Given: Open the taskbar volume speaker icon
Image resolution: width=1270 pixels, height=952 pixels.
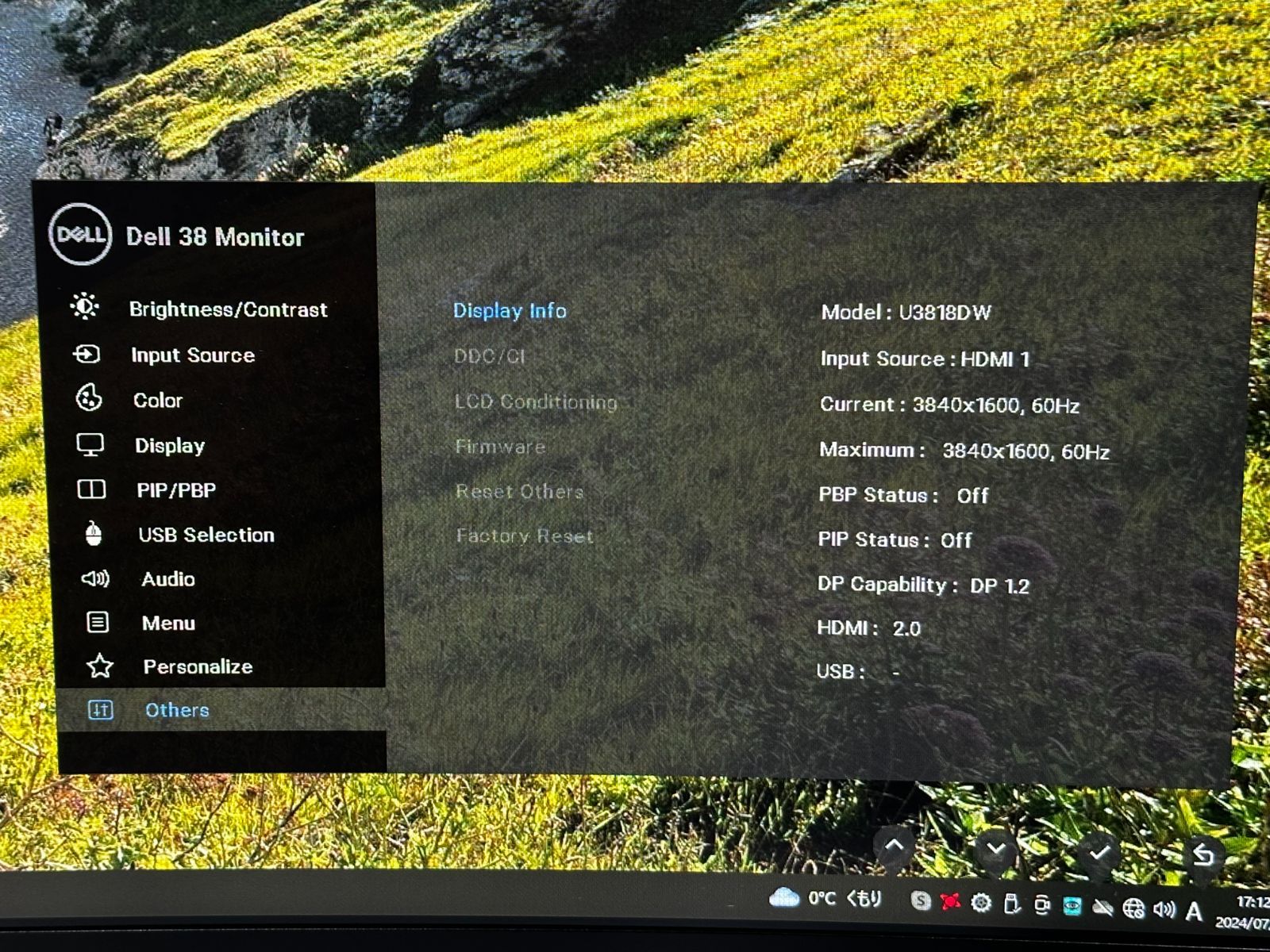Looking at the screenshot, I should click(x=1164, y=910).
